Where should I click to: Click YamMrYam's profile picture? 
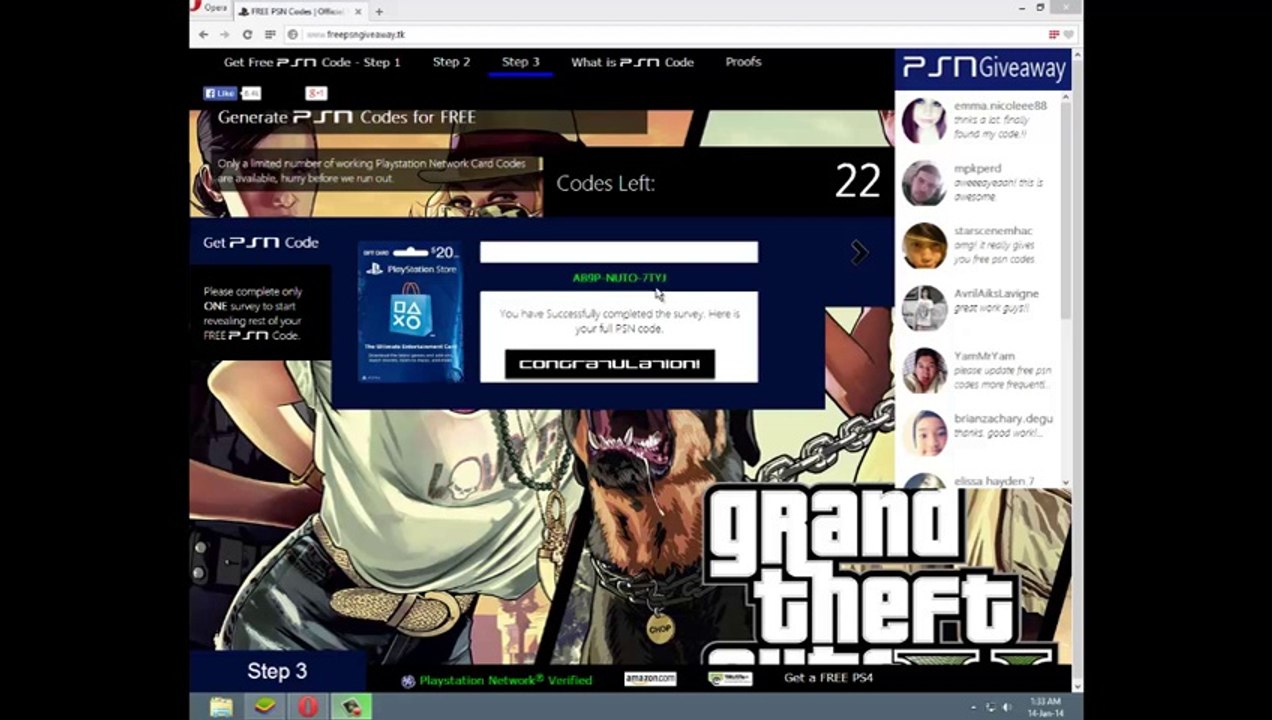tap(924, 371)
